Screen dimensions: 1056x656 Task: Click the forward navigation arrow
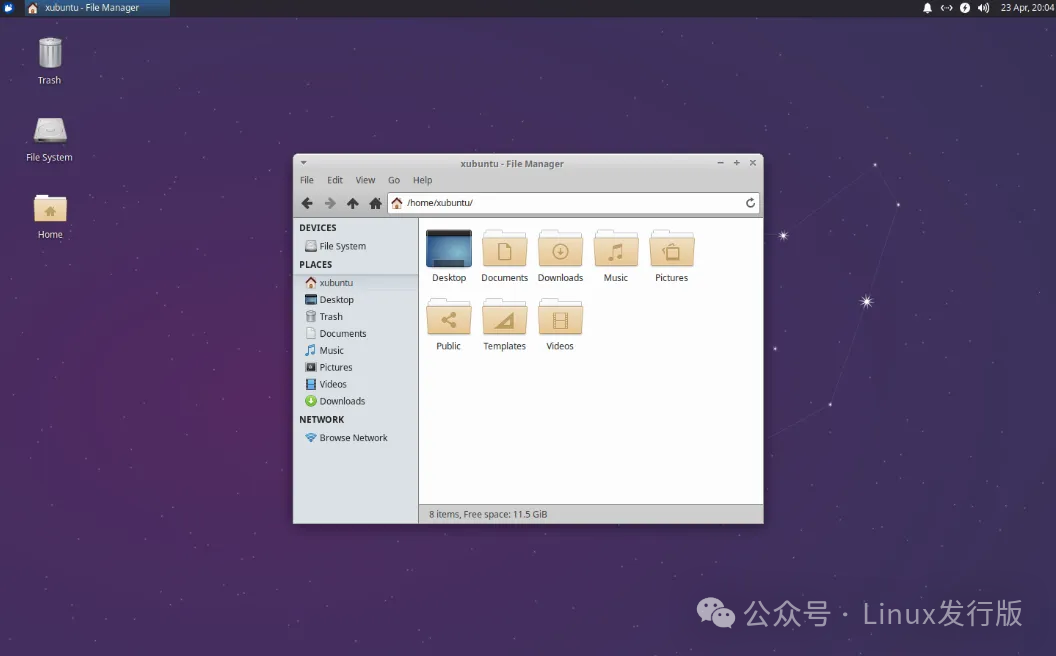pyautogui.click(x=330, y=203)
